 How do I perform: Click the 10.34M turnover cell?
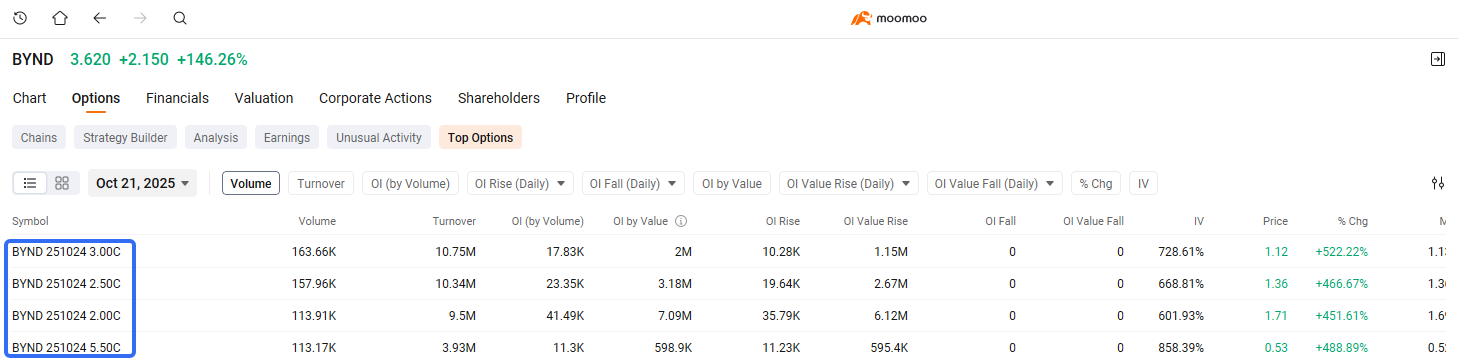pyautogui.click(x=456, y=284)
